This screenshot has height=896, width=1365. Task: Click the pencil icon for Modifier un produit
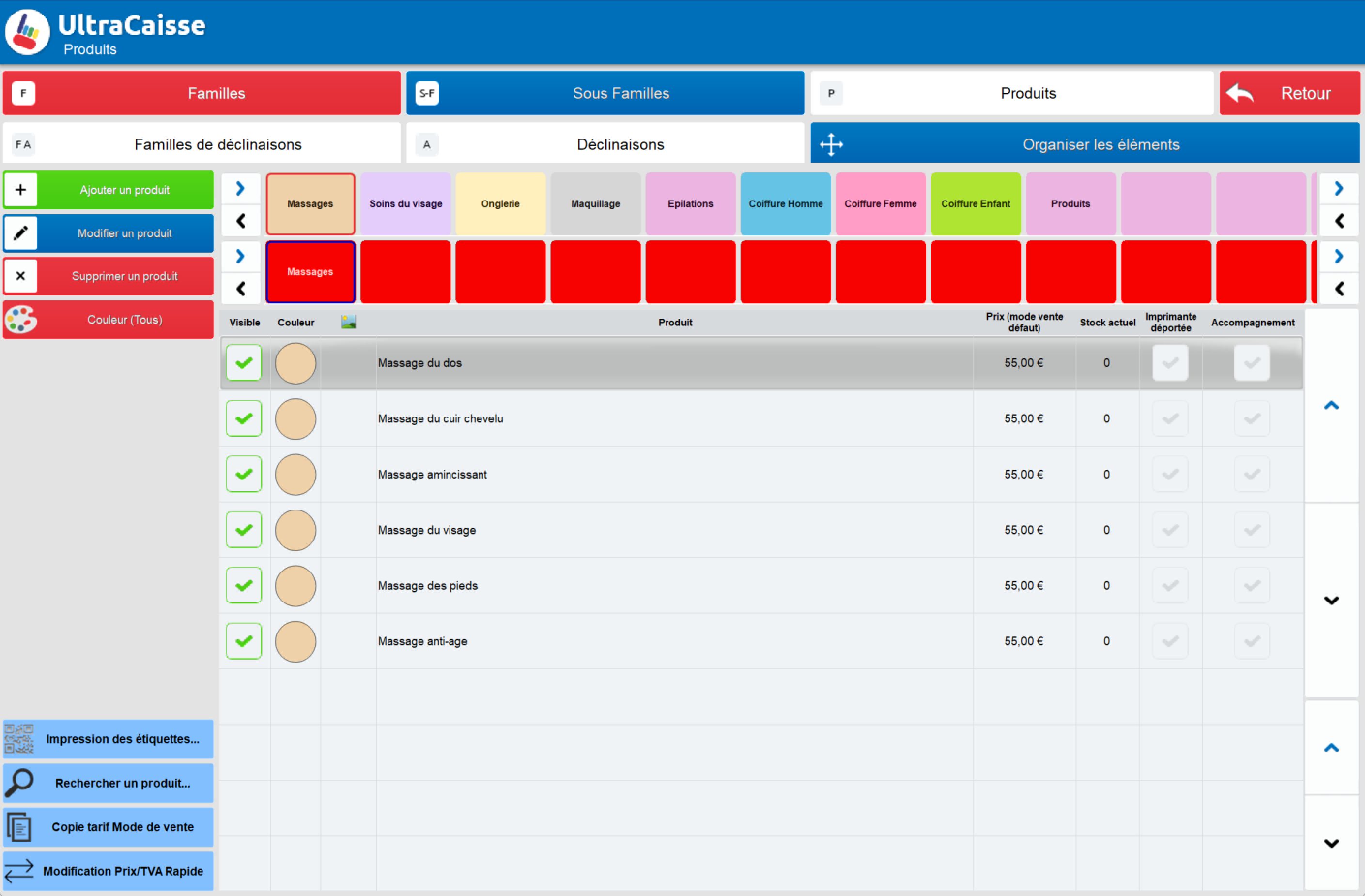tap(21, 233)
